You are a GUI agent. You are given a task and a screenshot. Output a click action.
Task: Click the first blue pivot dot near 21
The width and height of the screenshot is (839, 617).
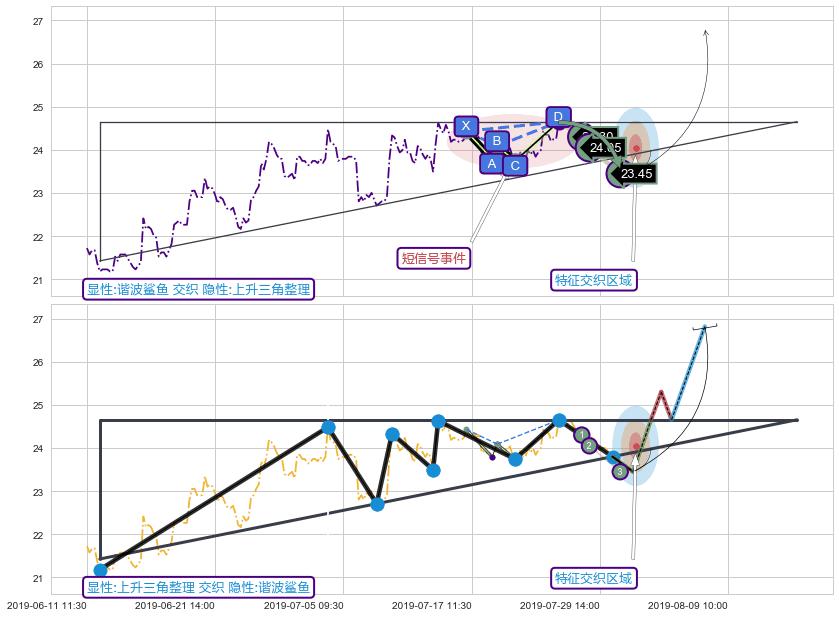pos(100,570)
